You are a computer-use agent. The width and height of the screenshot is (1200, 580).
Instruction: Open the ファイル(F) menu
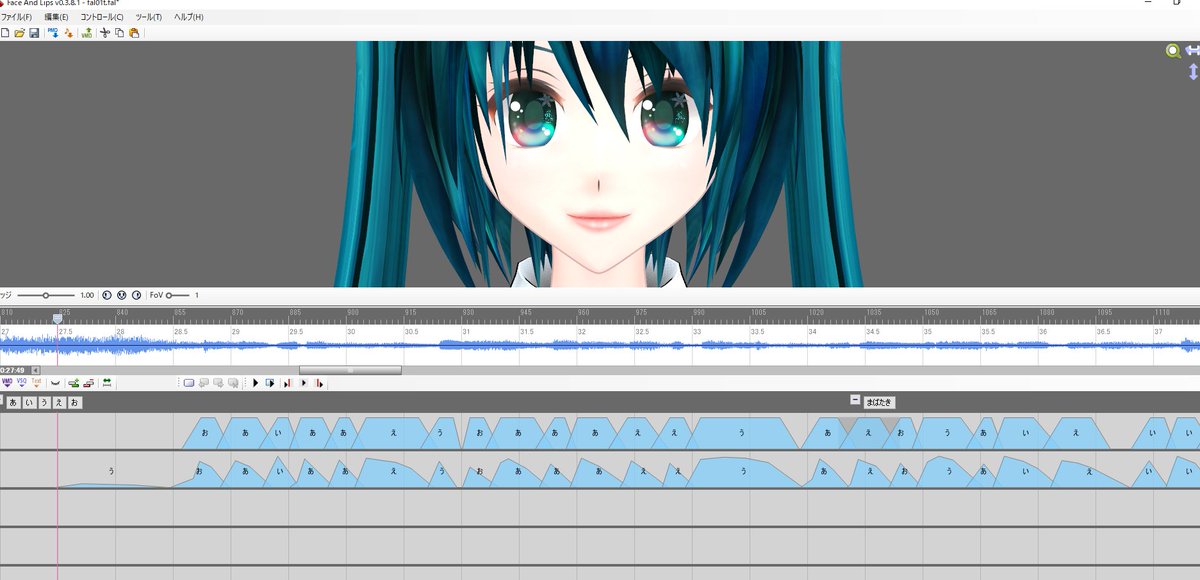(x=16, y=17)
